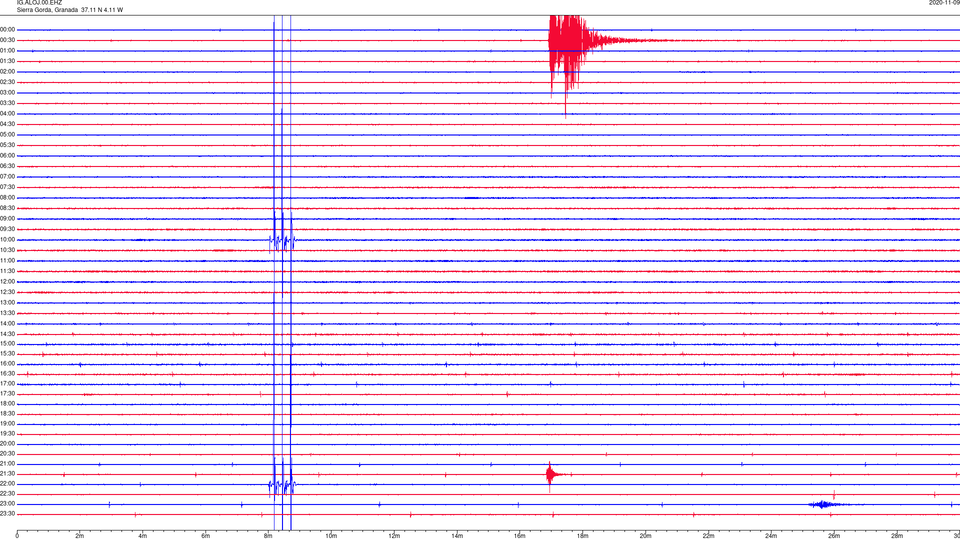Select the 00:00 trace time label
960x540 pixels.
[x=8, y=29]
